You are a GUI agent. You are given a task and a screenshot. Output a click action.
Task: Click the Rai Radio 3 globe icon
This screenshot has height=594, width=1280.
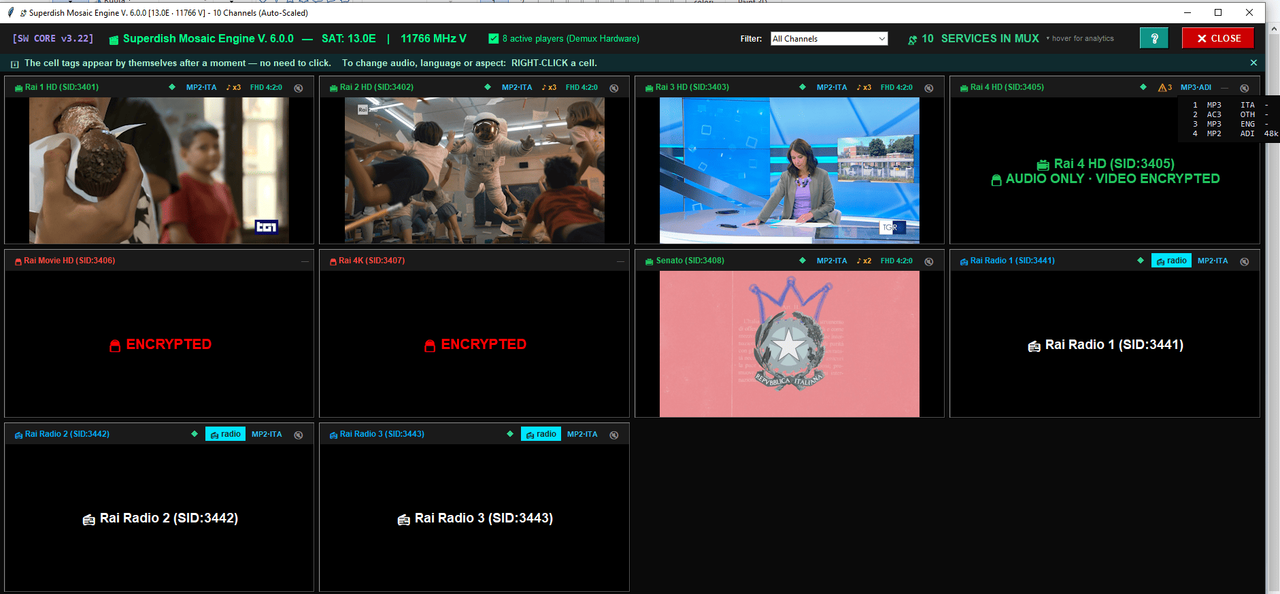click(x=614, y=435)
